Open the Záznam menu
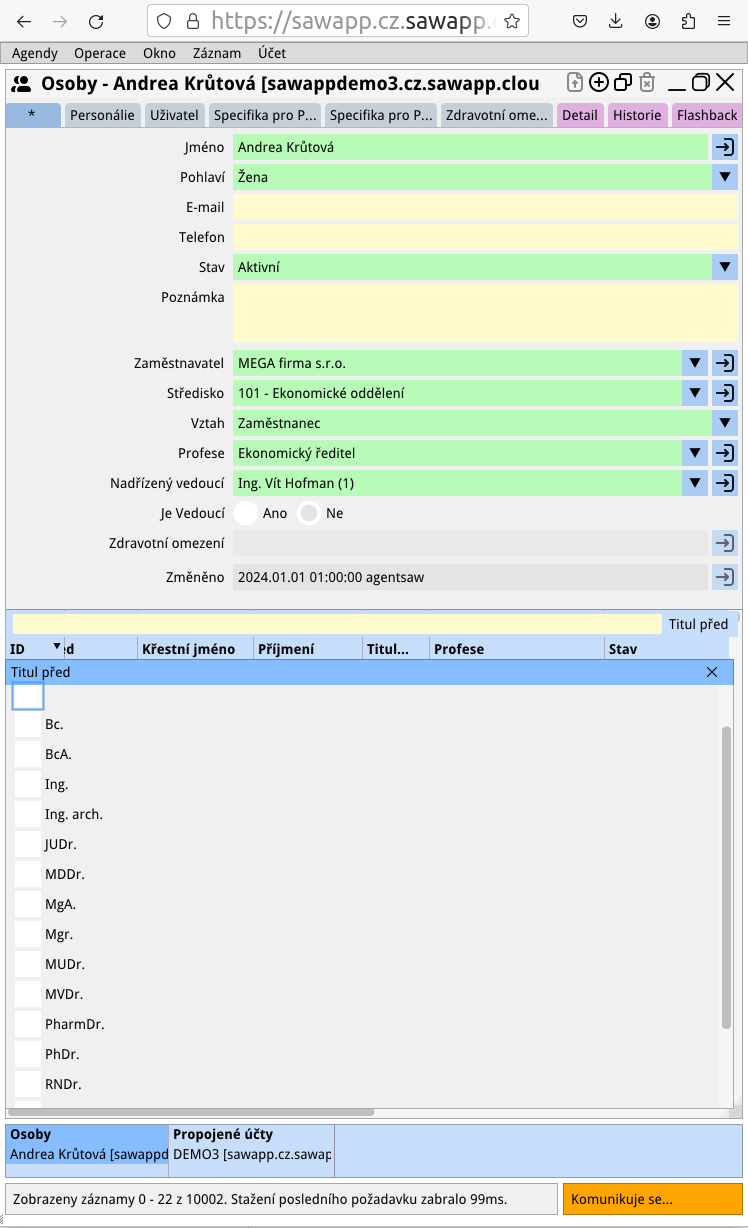 coord(217,53)
